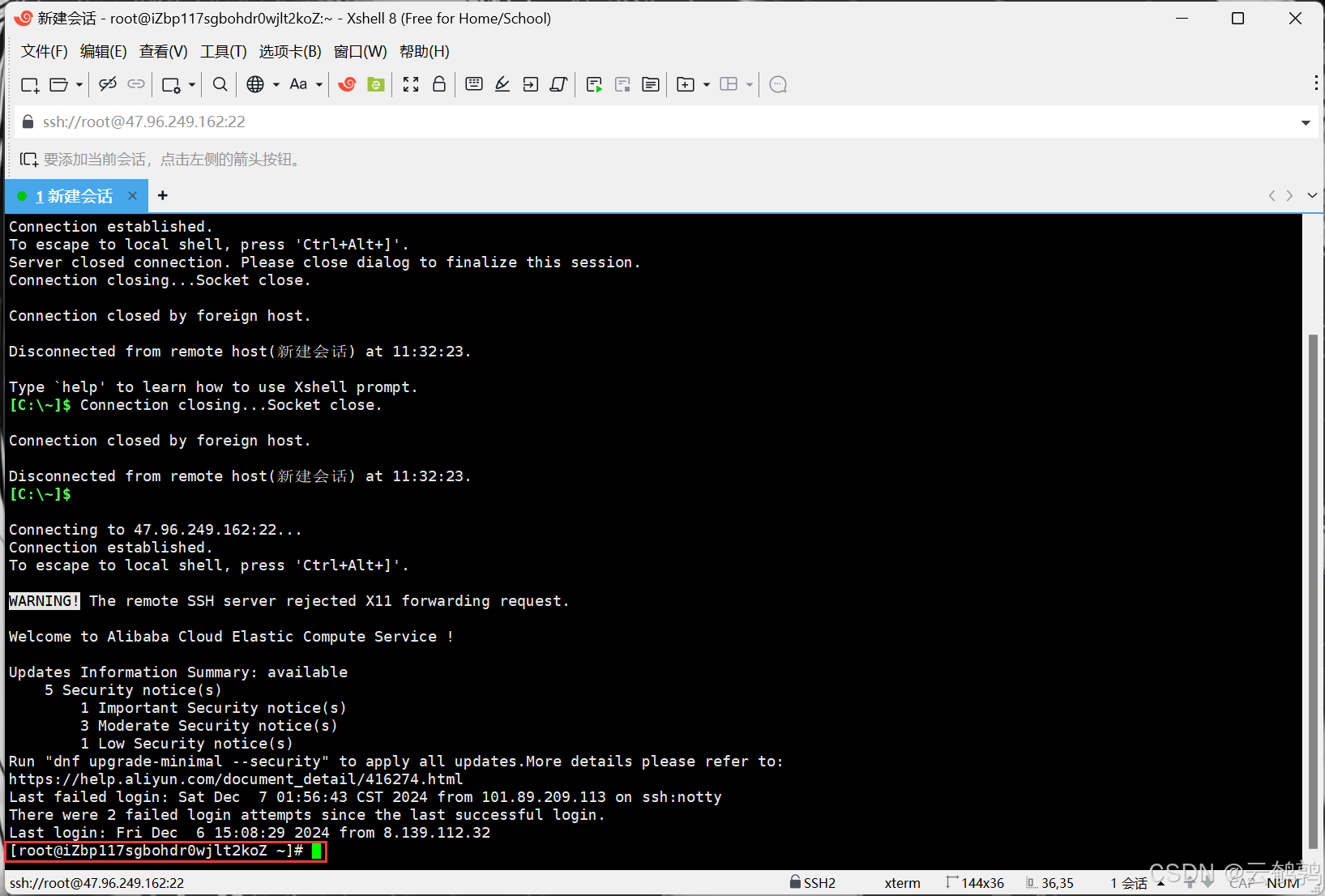Open the on-screen keyboard icon
The image size is (1325, 896).
(474, 84)
